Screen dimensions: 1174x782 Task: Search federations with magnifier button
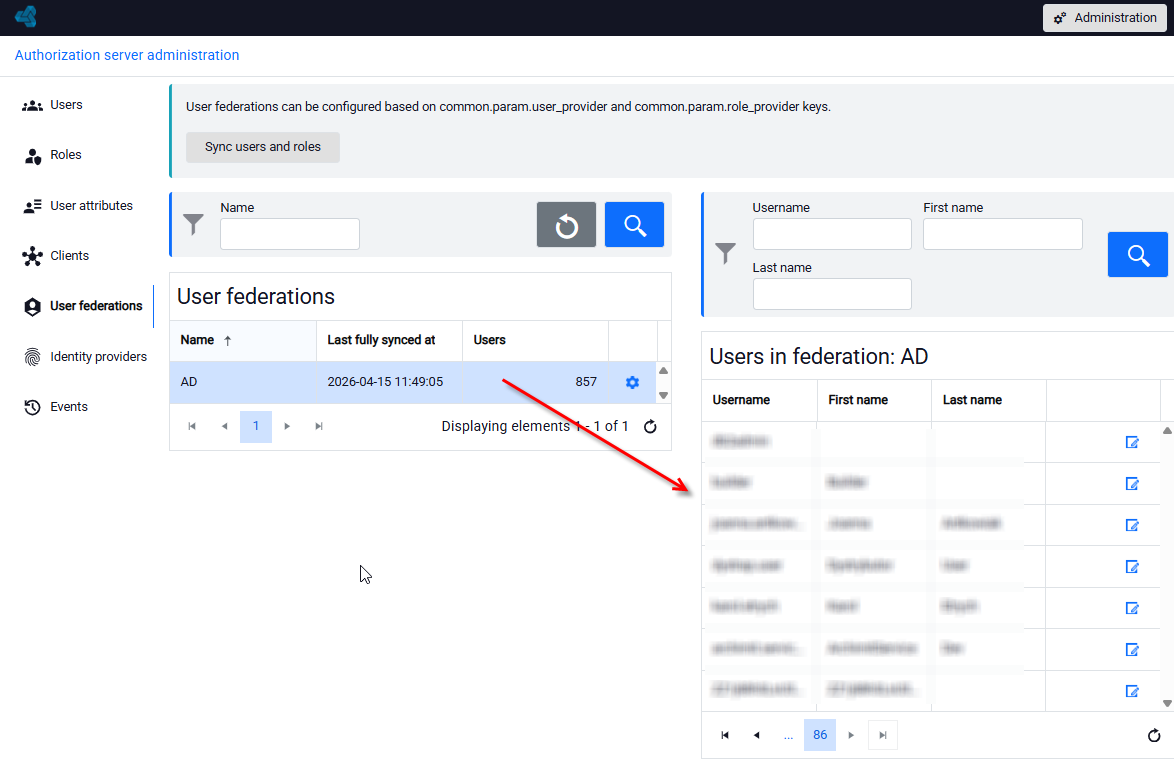634,225
